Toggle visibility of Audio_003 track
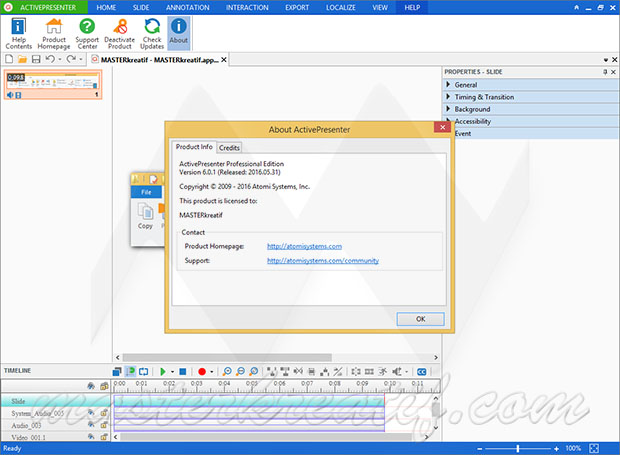Image resolution: width=620 pixels, height=455 pixels. pyautogui.click(x=91, y=425)
